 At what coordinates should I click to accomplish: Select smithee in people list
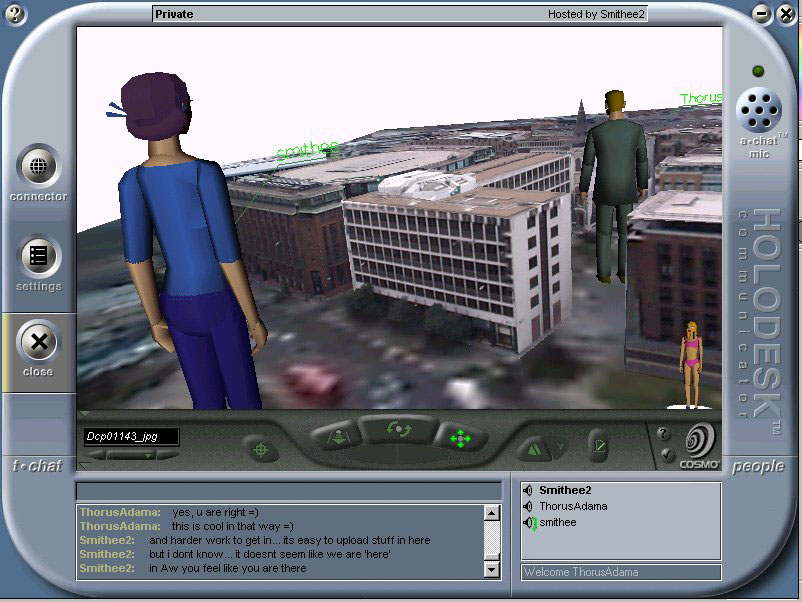click(x=558, y=523)
